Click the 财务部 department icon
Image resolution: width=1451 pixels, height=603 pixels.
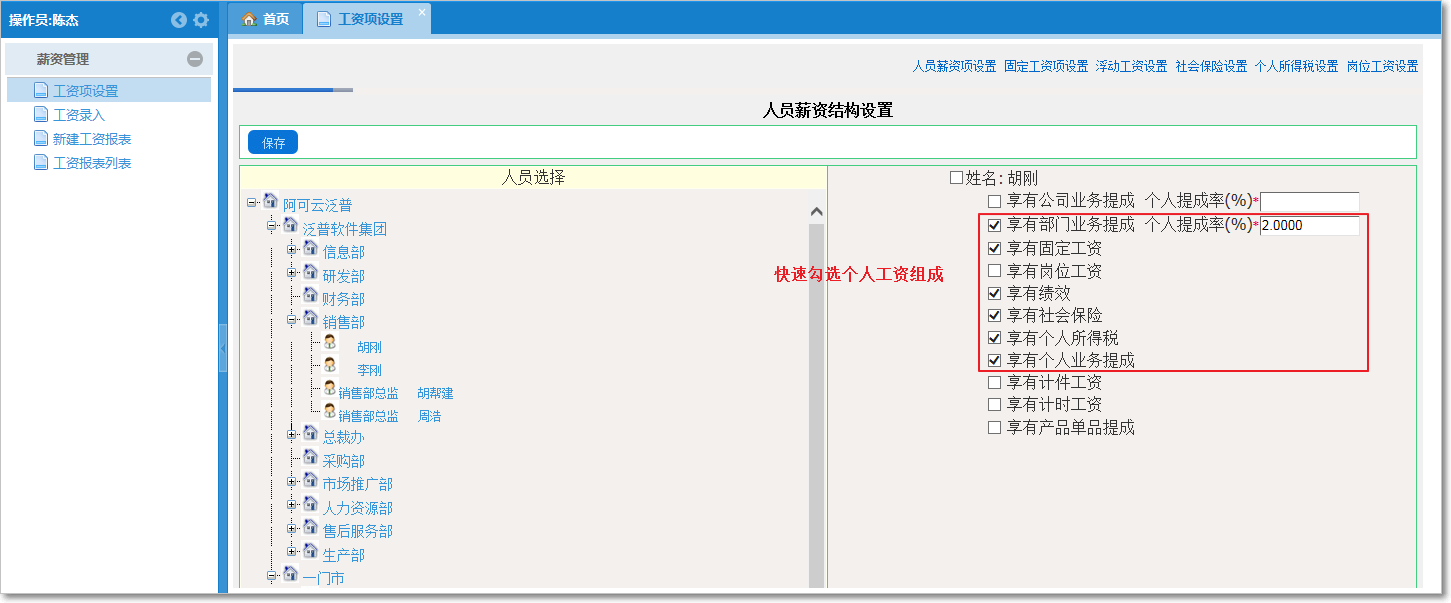click(310, 297)
